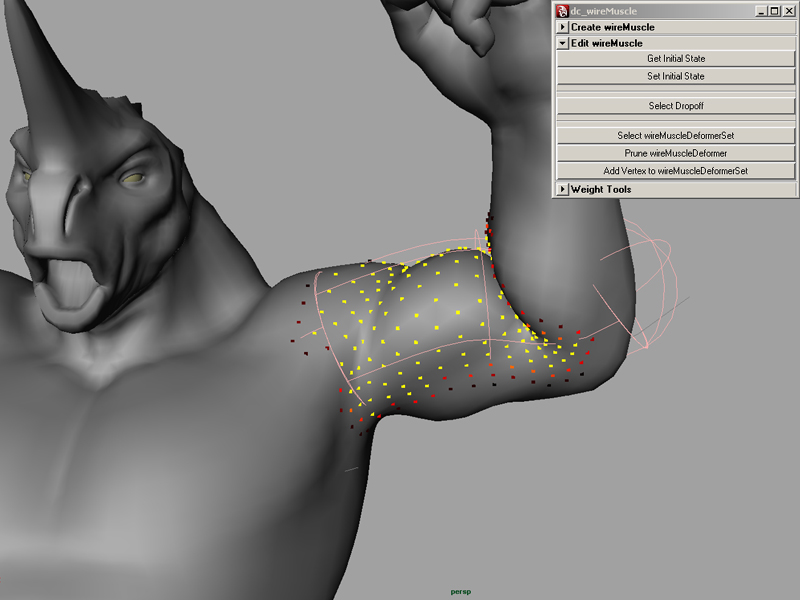Click the Set Initial State button
Image resolution: width=800 pixels, height=600 pixels.
point(676,77)
